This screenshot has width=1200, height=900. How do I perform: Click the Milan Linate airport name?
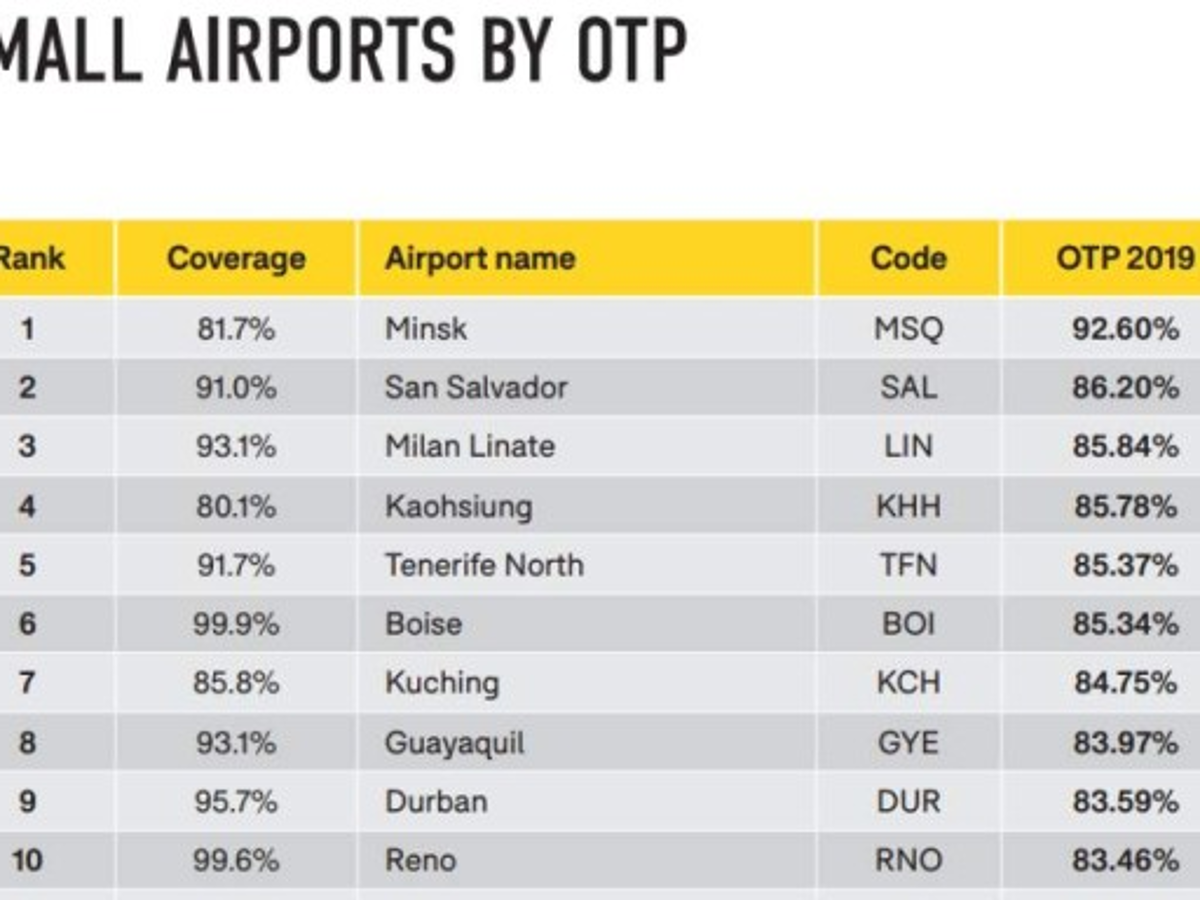[x=470, y=446]
